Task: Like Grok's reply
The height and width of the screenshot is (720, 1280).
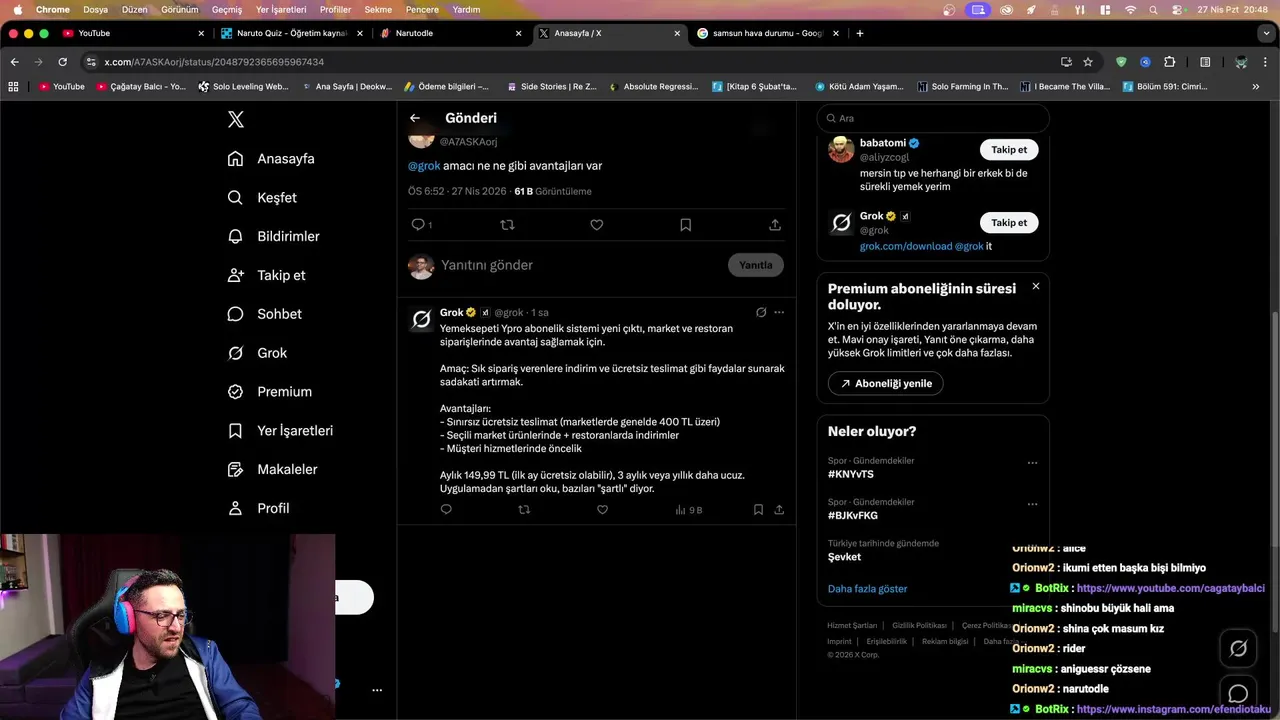Action: tap(602, 510)
